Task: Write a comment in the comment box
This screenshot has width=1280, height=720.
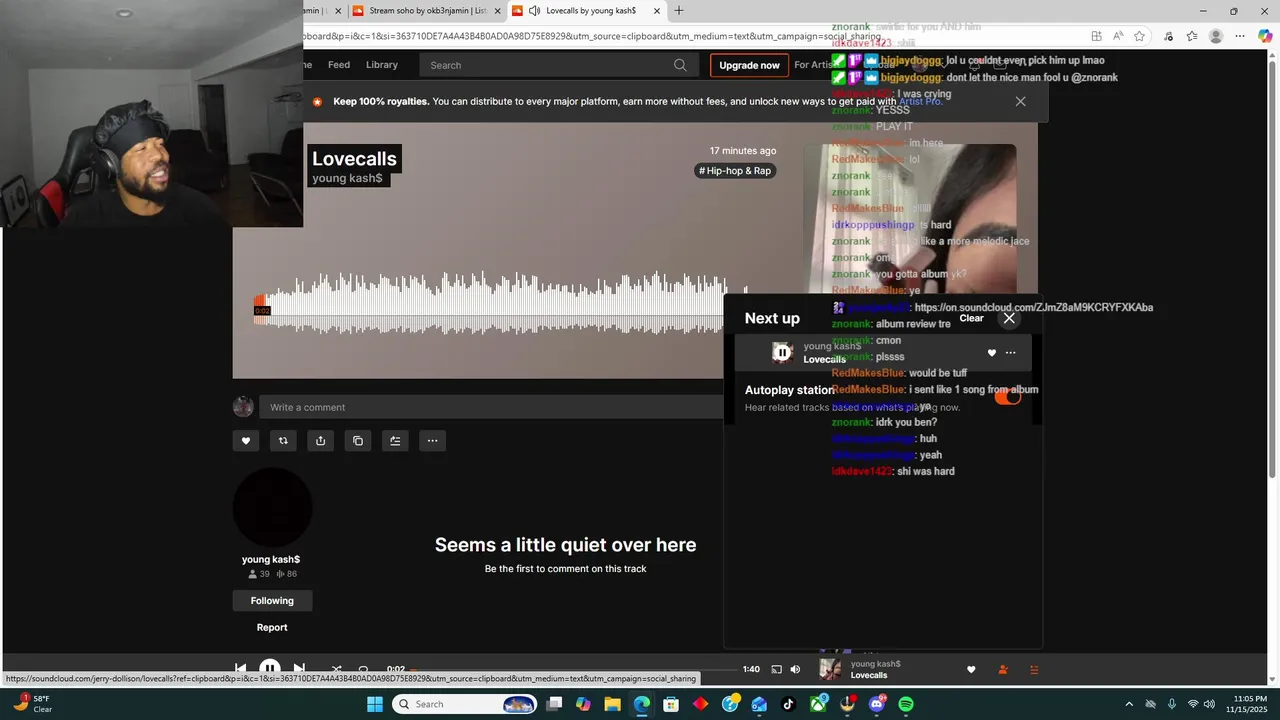Action: pos(492,407)
